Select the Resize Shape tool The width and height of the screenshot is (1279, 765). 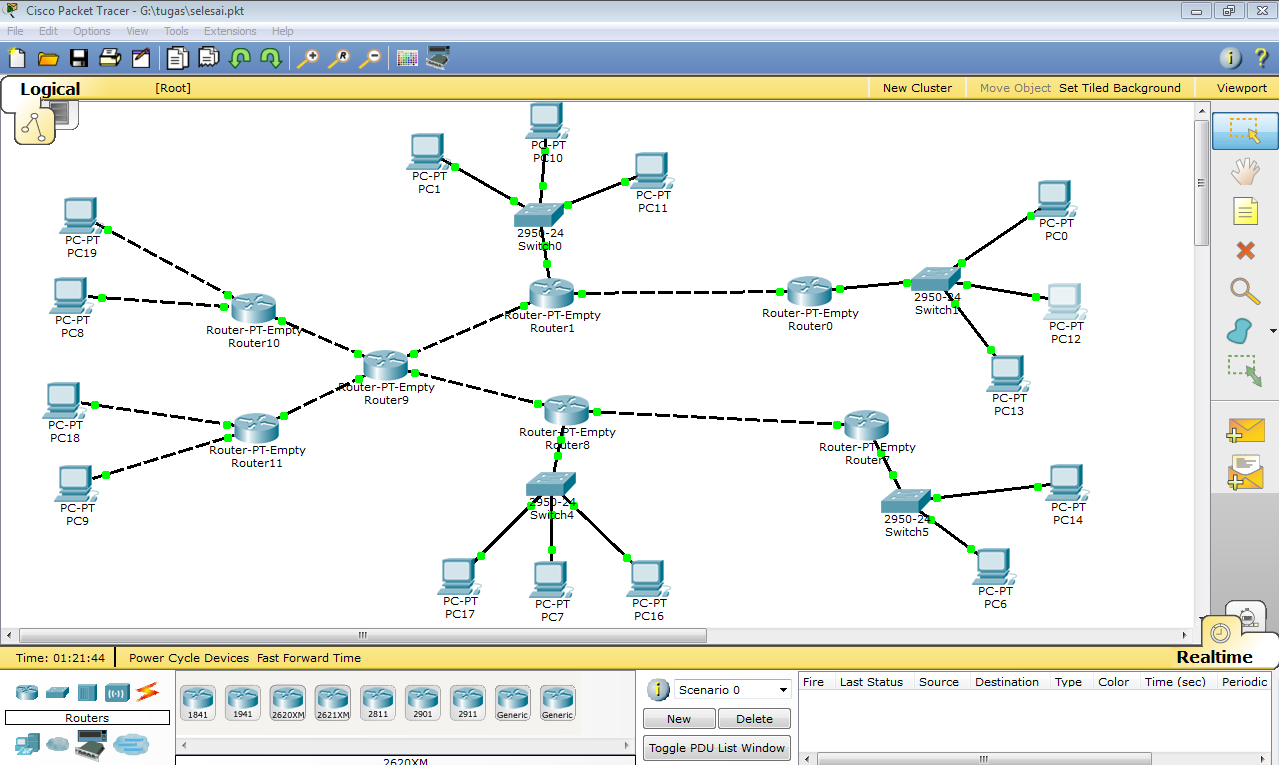coord(1244,371)
